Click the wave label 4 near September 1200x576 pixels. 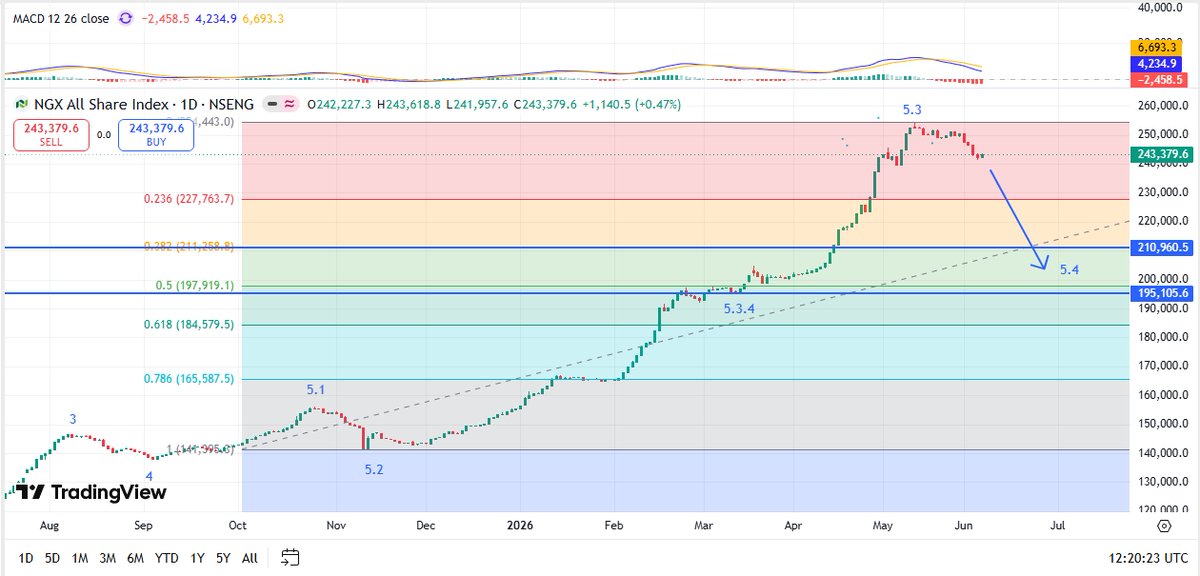(x=149, y=475)
